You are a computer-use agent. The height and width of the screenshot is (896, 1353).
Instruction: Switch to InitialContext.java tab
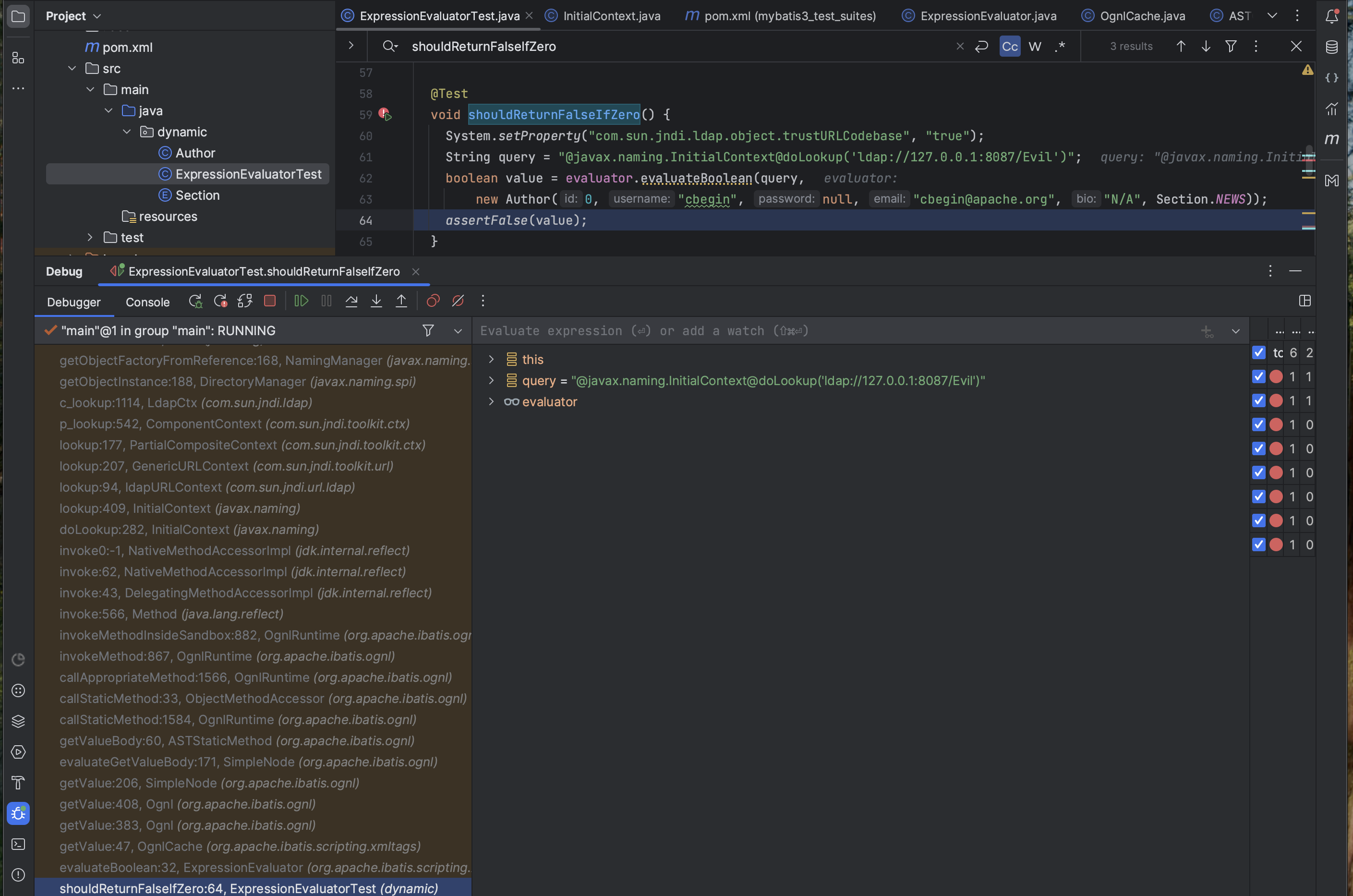coord(603,16)
